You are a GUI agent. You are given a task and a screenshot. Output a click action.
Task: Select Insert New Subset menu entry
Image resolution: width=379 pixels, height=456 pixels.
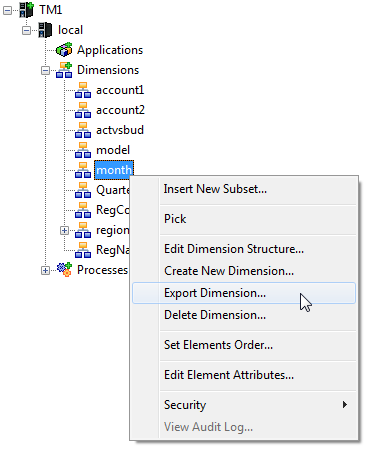[215, 189]
